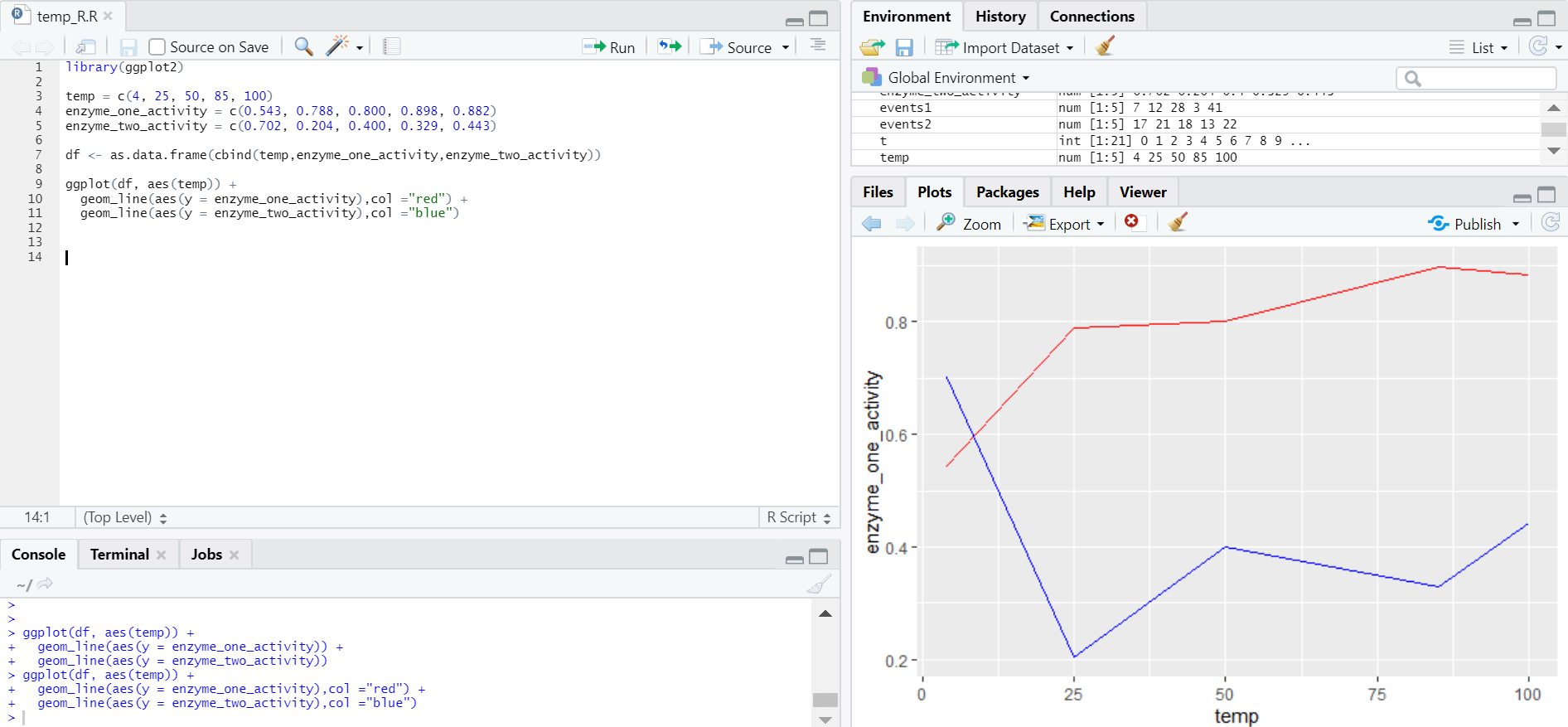
Task: Open Find/Replace magnifier in editor
Action: [303, 46]
